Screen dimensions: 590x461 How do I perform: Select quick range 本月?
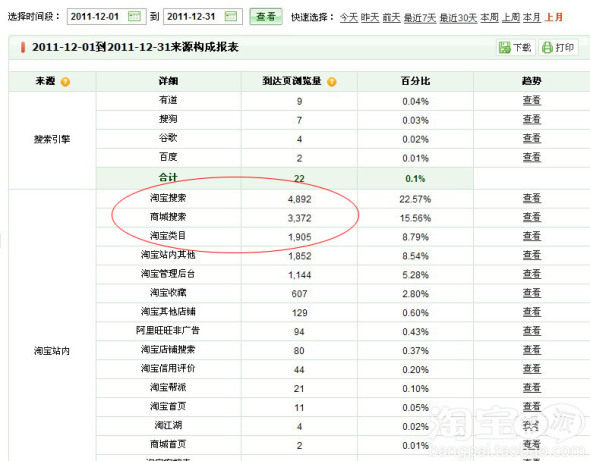(532, 17)
